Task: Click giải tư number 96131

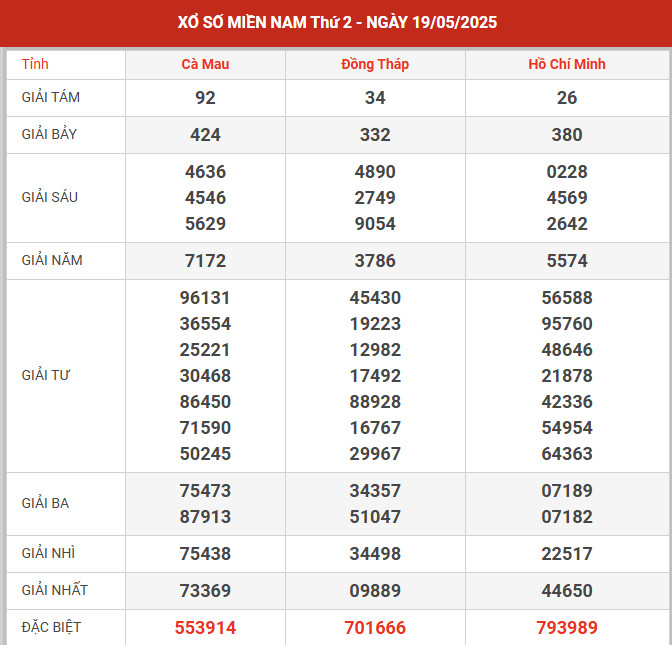Action: click(x=205, y=298)
